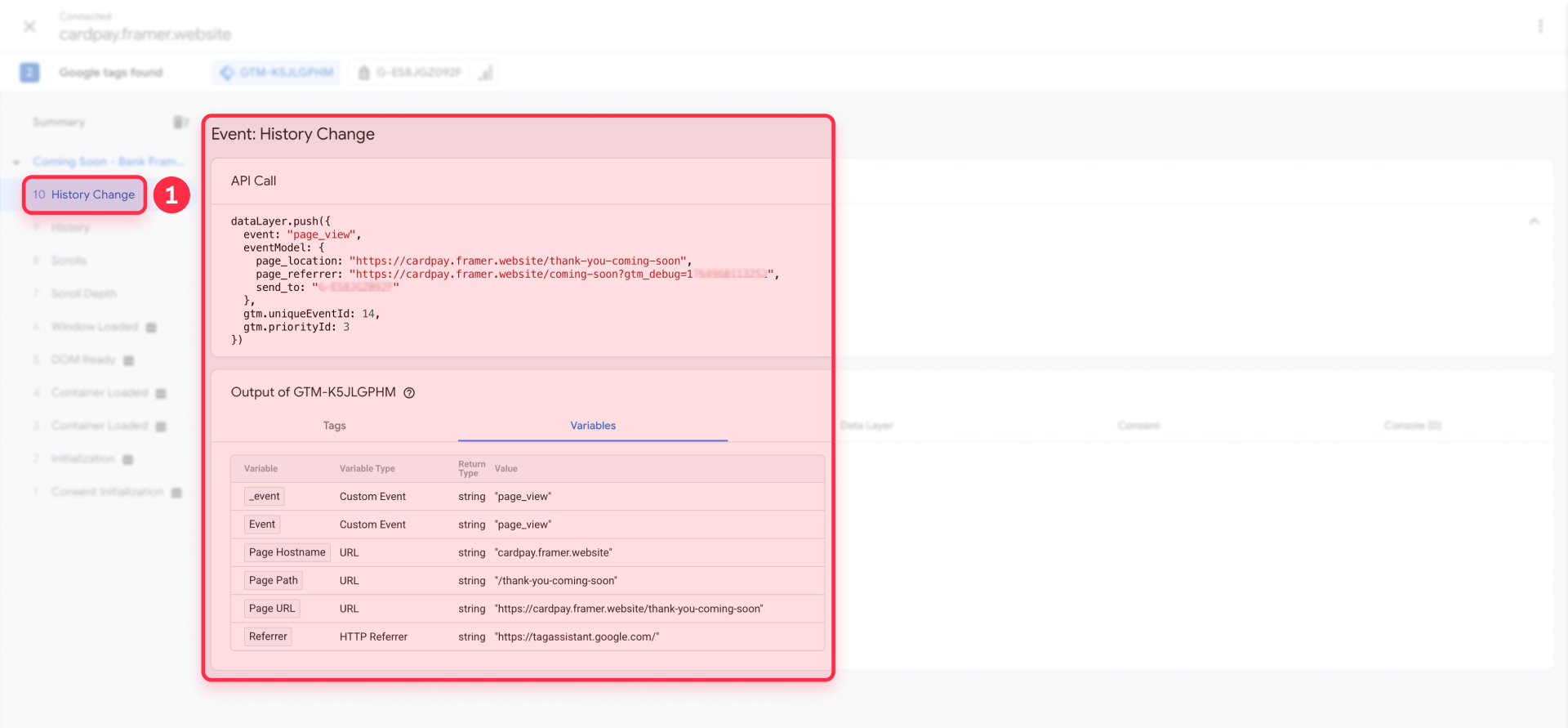Click the page_referrer URL in API call
1568x728 pixels.
[561, 275]
